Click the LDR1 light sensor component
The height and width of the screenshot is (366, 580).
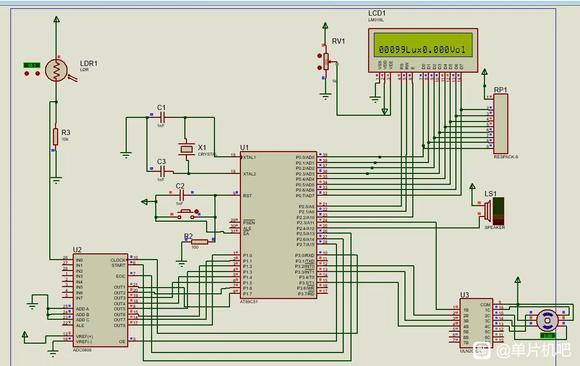[56, 70]
